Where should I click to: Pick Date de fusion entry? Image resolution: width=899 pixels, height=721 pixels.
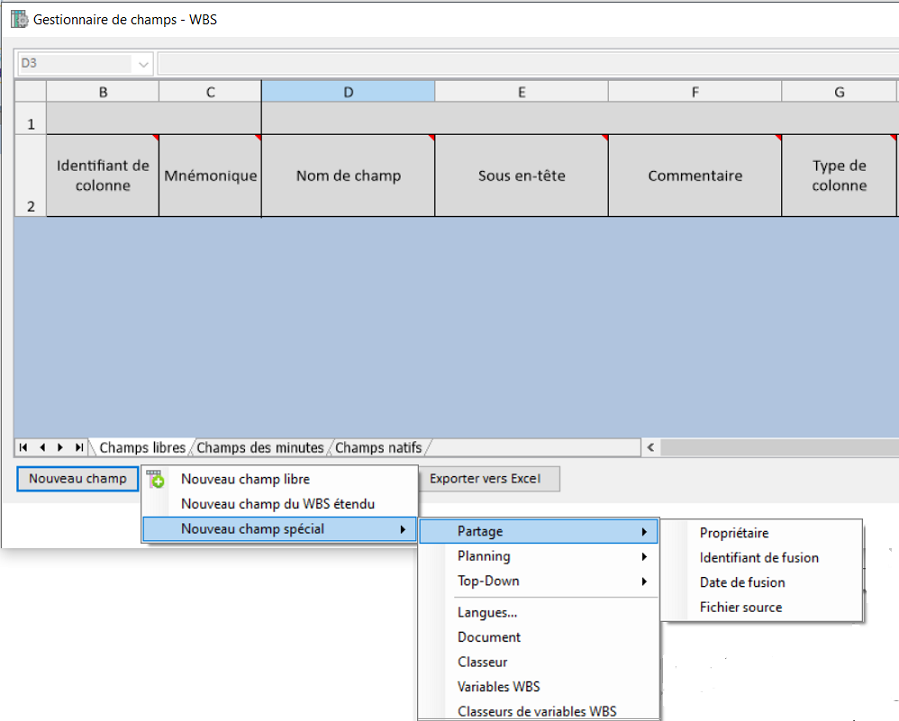[742, 582]
